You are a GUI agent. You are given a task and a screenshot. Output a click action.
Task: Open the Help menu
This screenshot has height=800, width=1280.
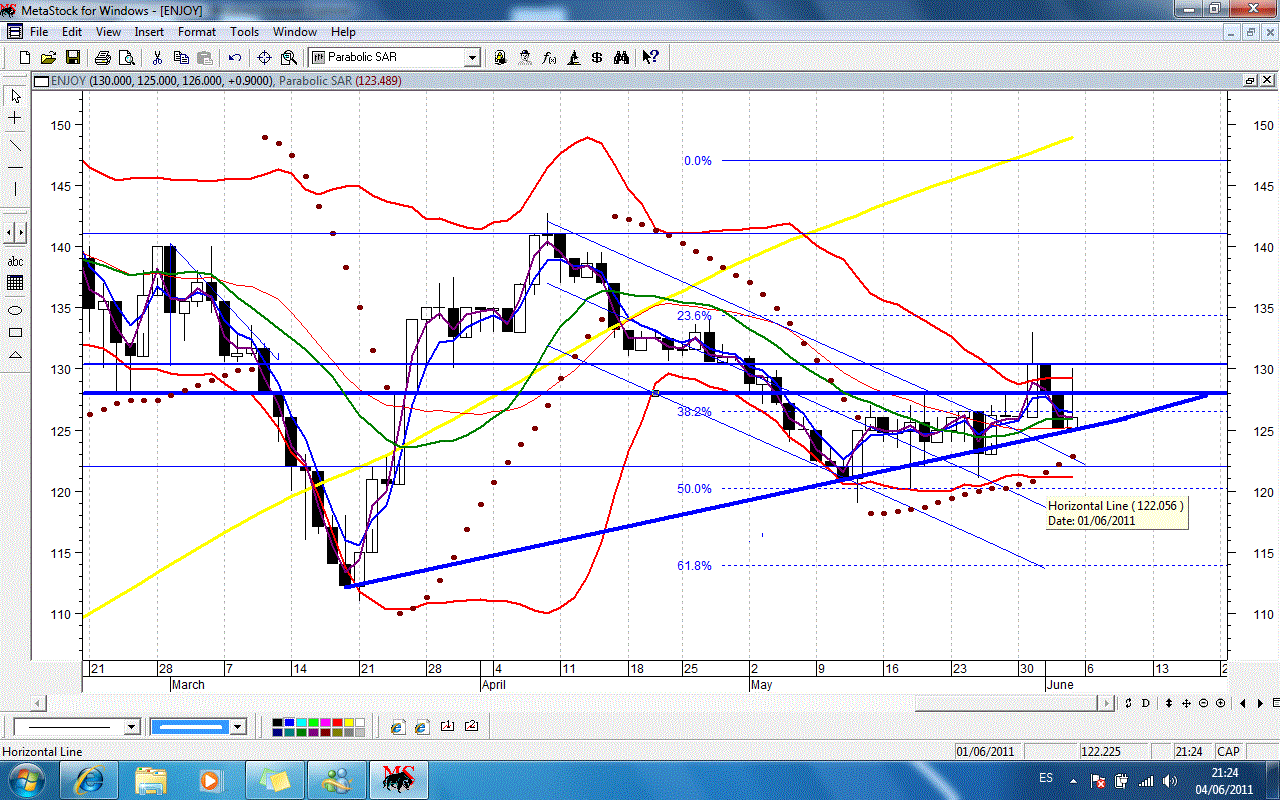tap(343, 32)
